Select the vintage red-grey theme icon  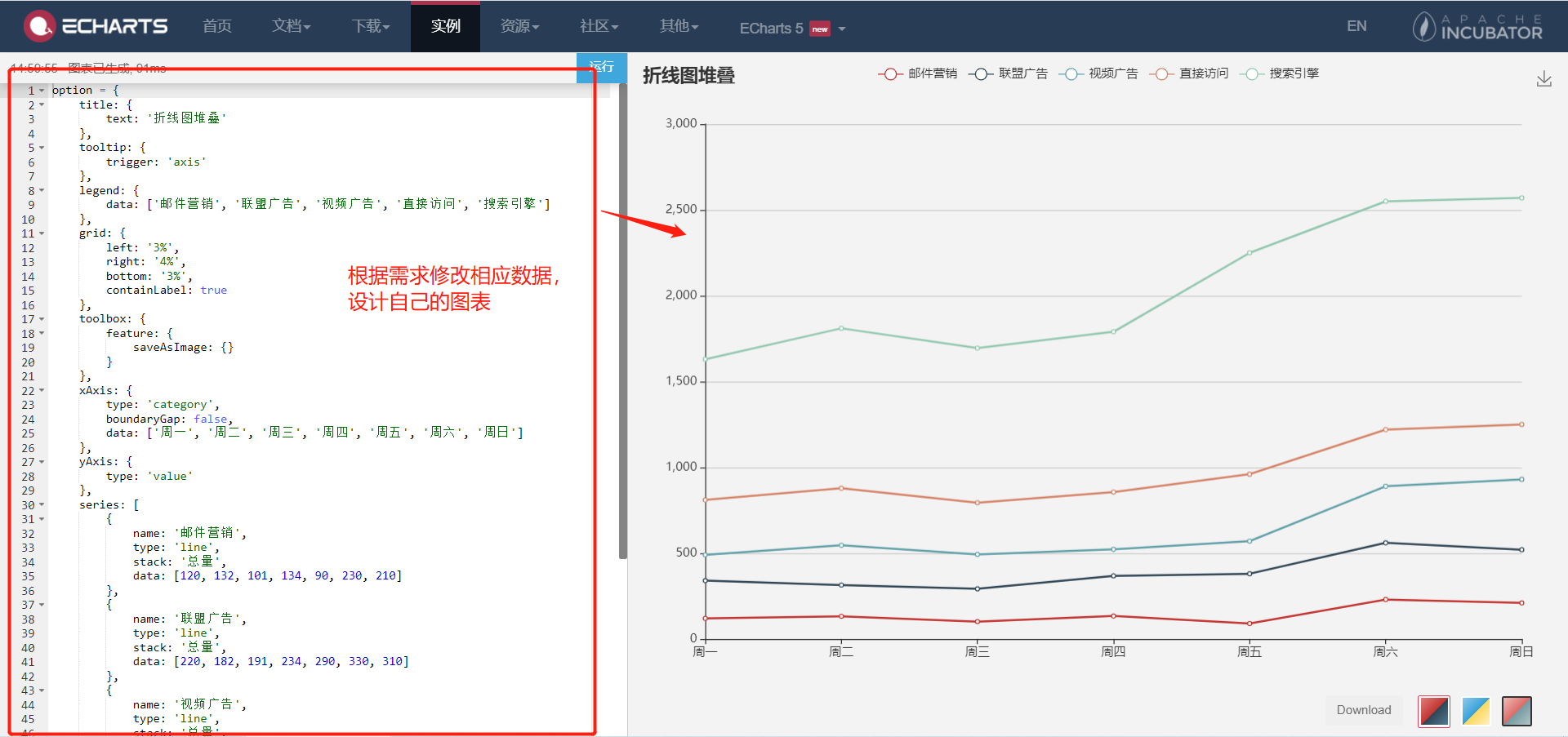tap(1516, 711)
